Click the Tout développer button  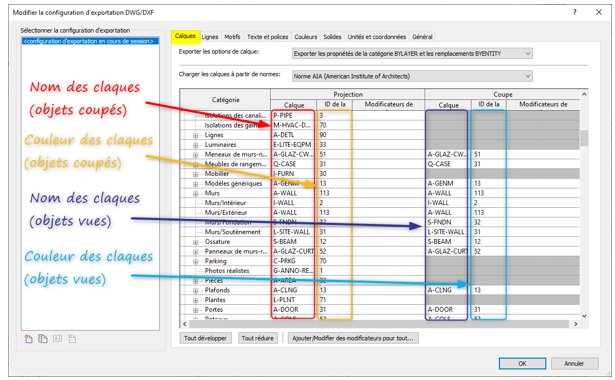(x=206, y=338)
